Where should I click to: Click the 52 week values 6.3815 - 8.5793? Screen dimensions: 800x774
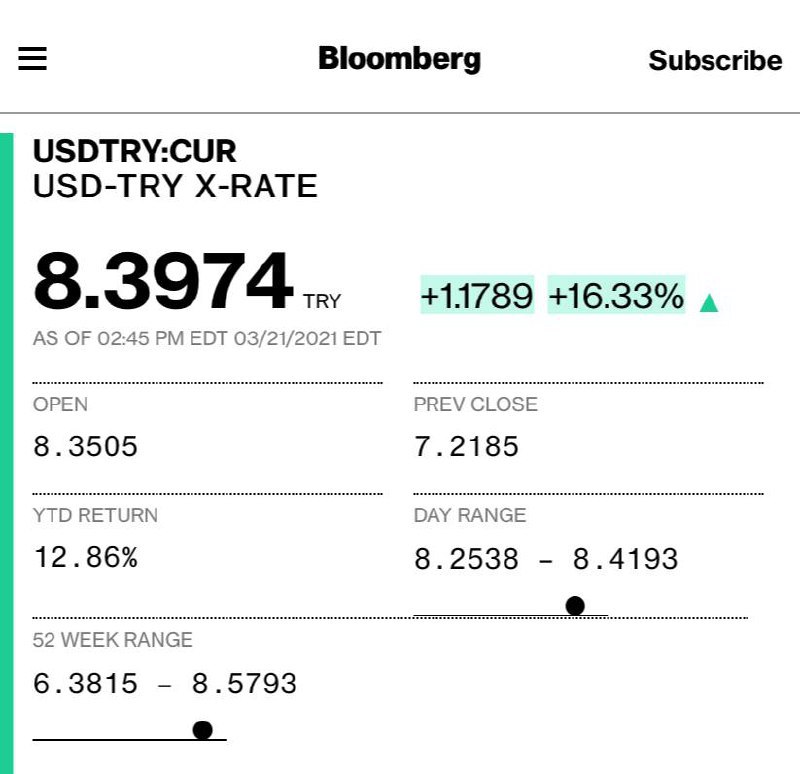point(165,683)
